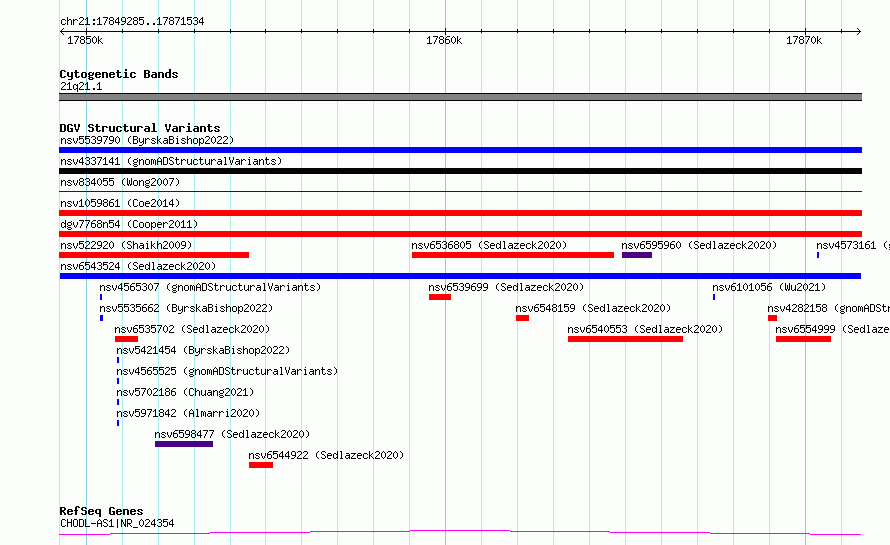
Task: Select the magenta CHODL-AS1 gene line
Action: (460, 533)
